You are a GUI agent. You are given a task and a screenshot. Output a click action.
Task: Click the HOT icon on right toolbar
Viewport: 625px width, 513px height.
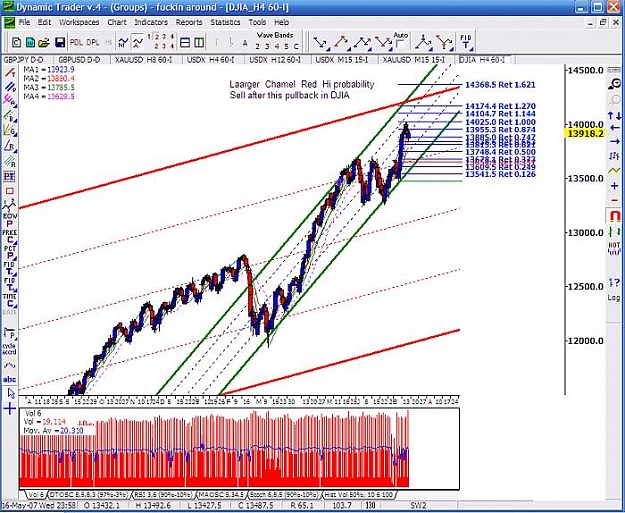pos(614,248)
